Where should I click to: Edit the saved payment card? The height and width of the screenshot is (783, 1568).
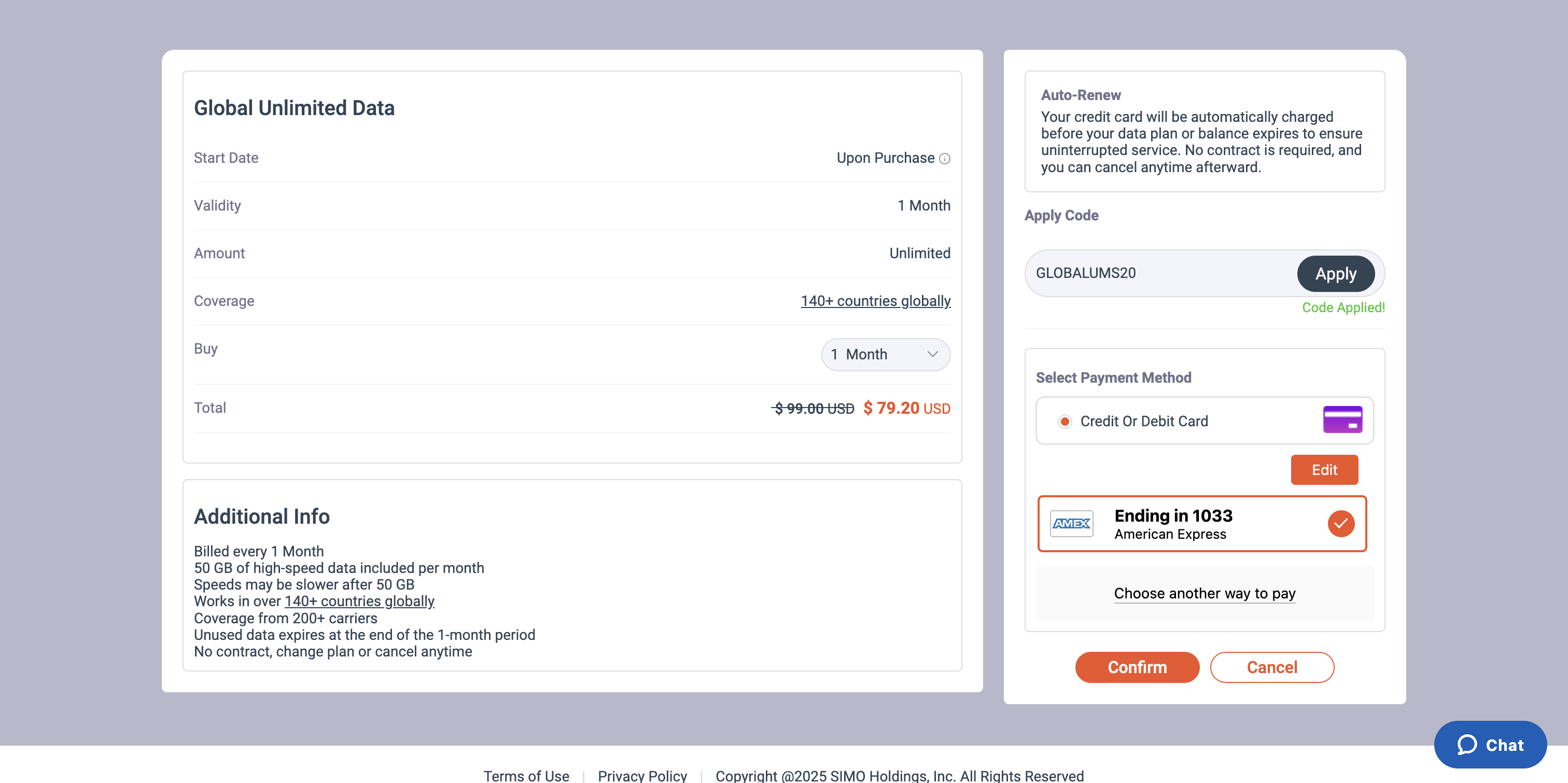(x=1324, y=469)
